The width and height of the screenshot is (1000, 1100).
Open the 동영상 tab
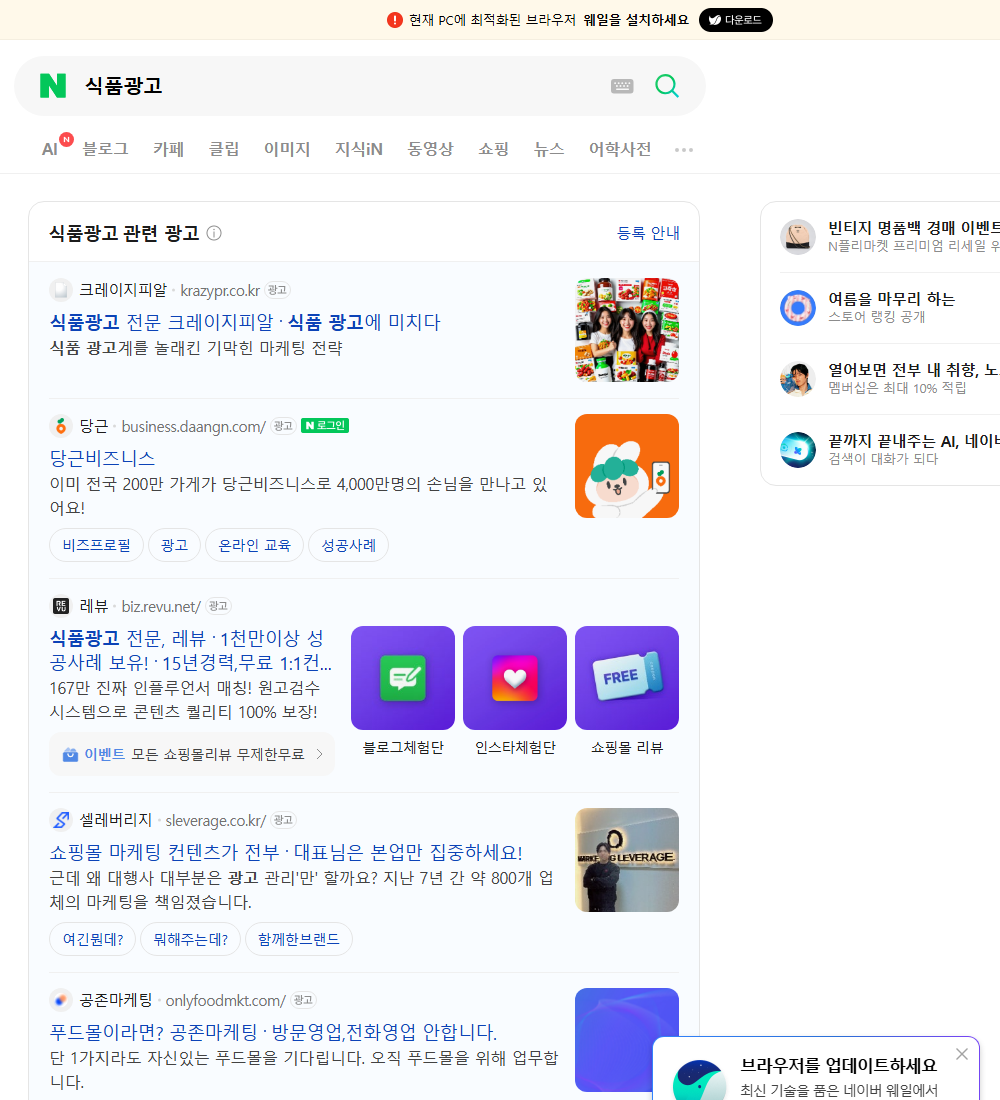pyautogui.click(x=430, y=149)
